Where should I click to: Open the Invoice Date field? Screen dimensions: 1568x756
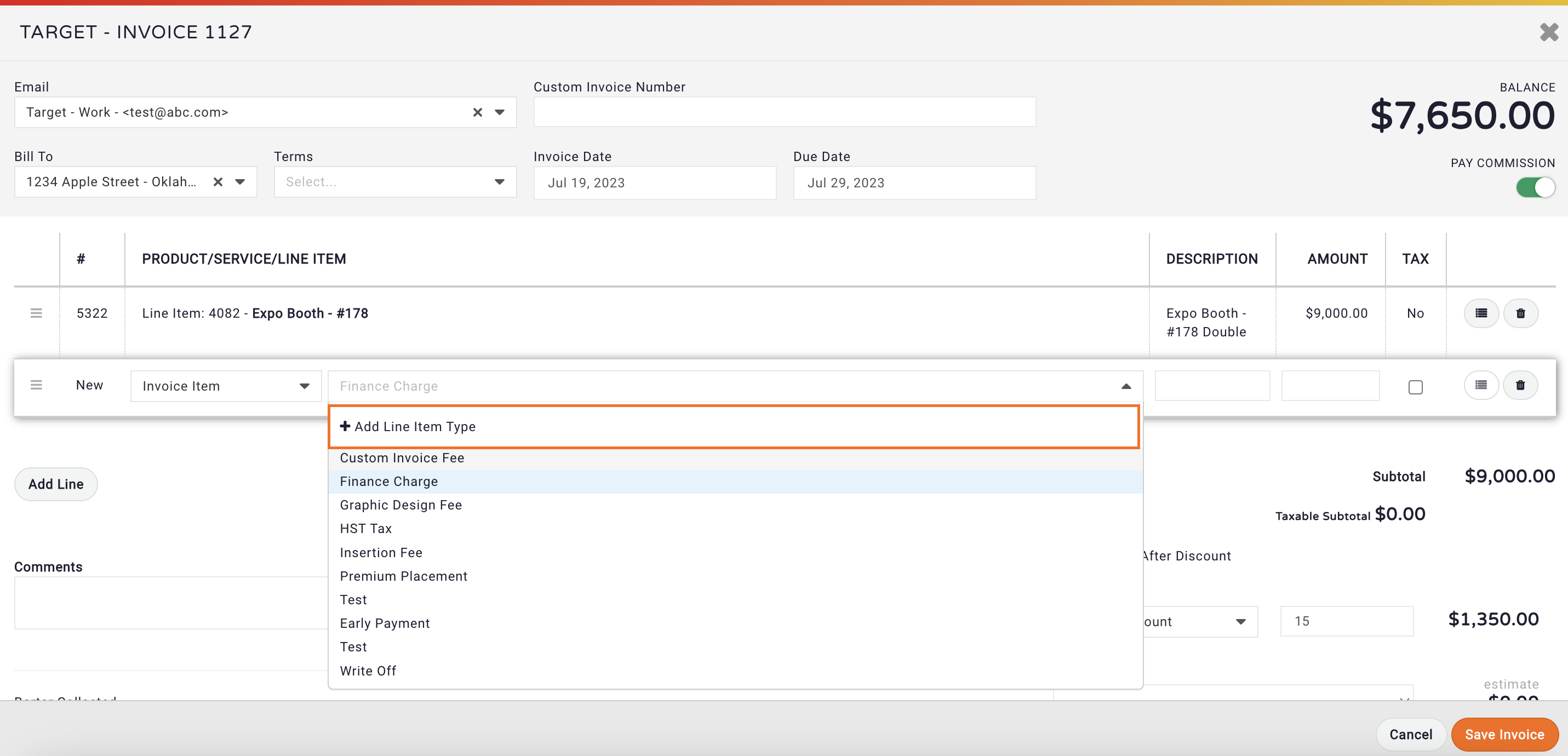[654, 182]
